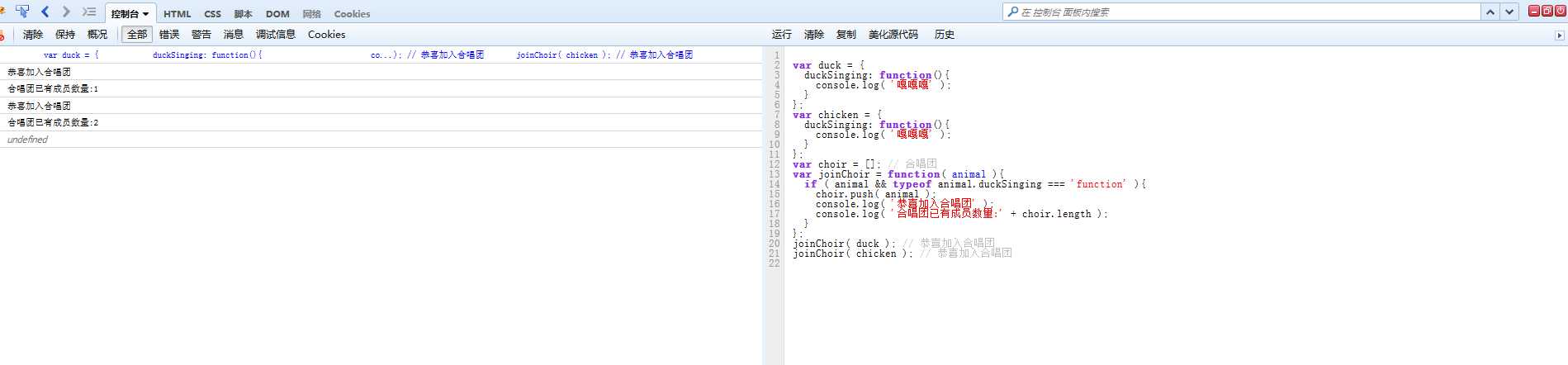
Task: Run the script with 运行
Action: pyautogui.click(x=782, y=35)
